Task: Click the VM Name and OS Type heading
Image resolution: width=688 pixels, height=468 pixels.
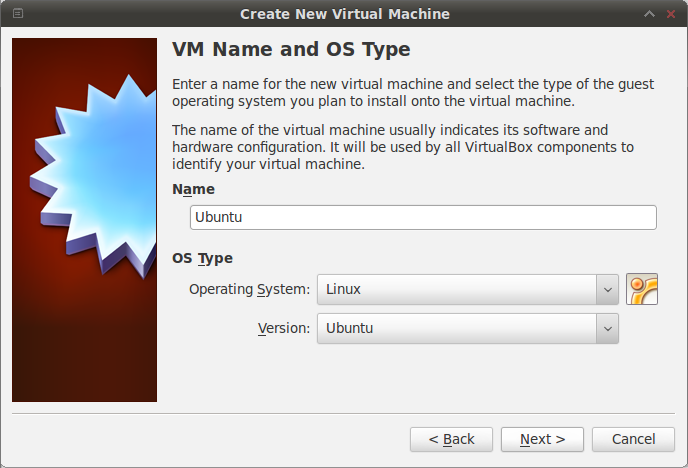Action: 291,50
